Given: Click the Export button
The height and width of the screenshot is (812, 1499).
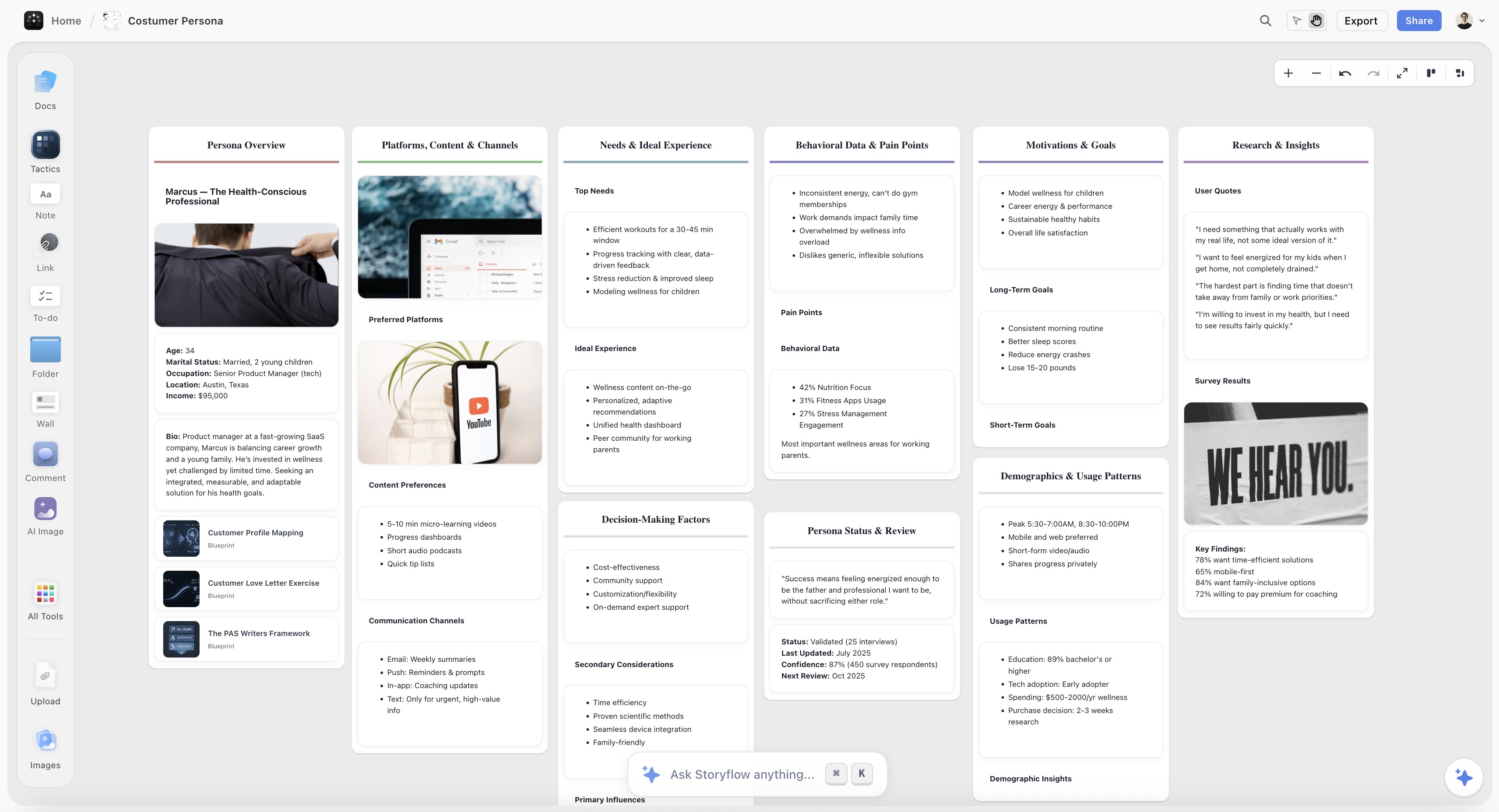Looking at the screenshot, I should tap(1362, 21).
